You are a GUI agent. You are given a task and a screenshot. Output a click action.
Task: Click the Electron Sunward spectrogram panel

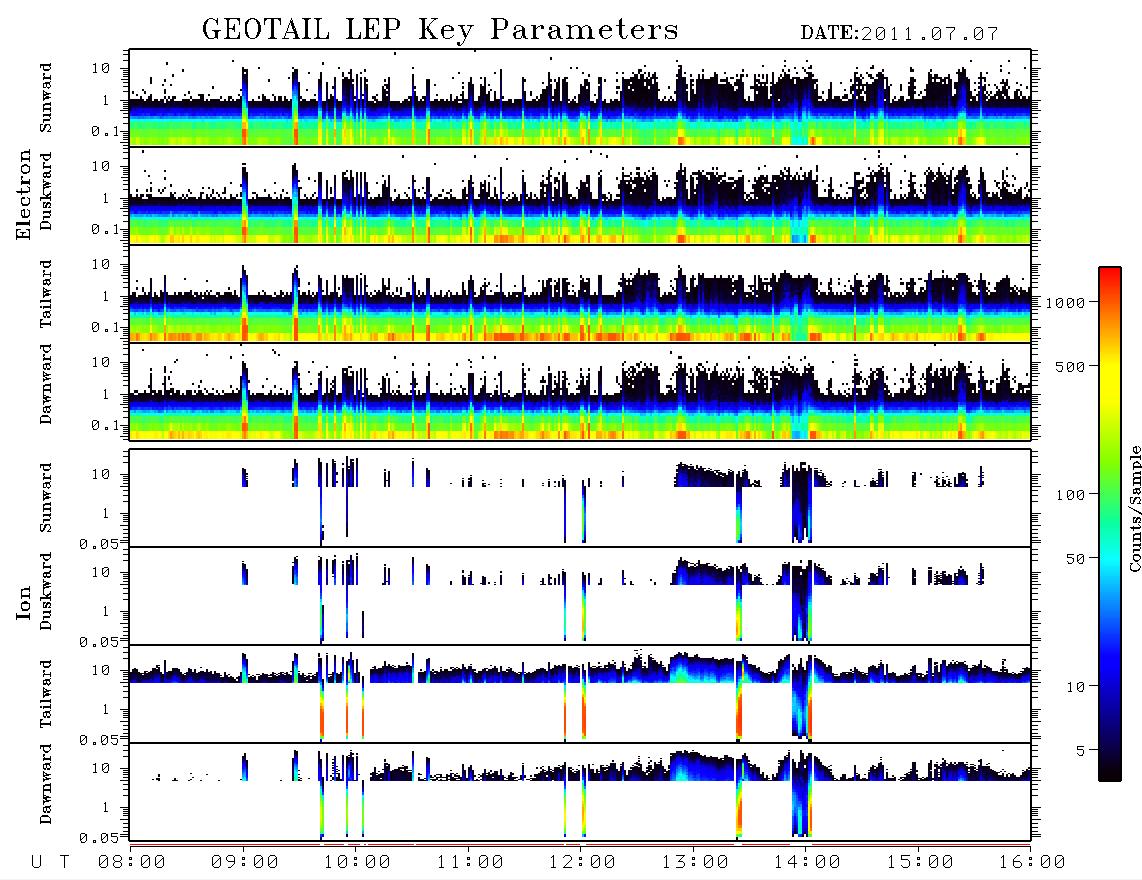coord(580,98)
